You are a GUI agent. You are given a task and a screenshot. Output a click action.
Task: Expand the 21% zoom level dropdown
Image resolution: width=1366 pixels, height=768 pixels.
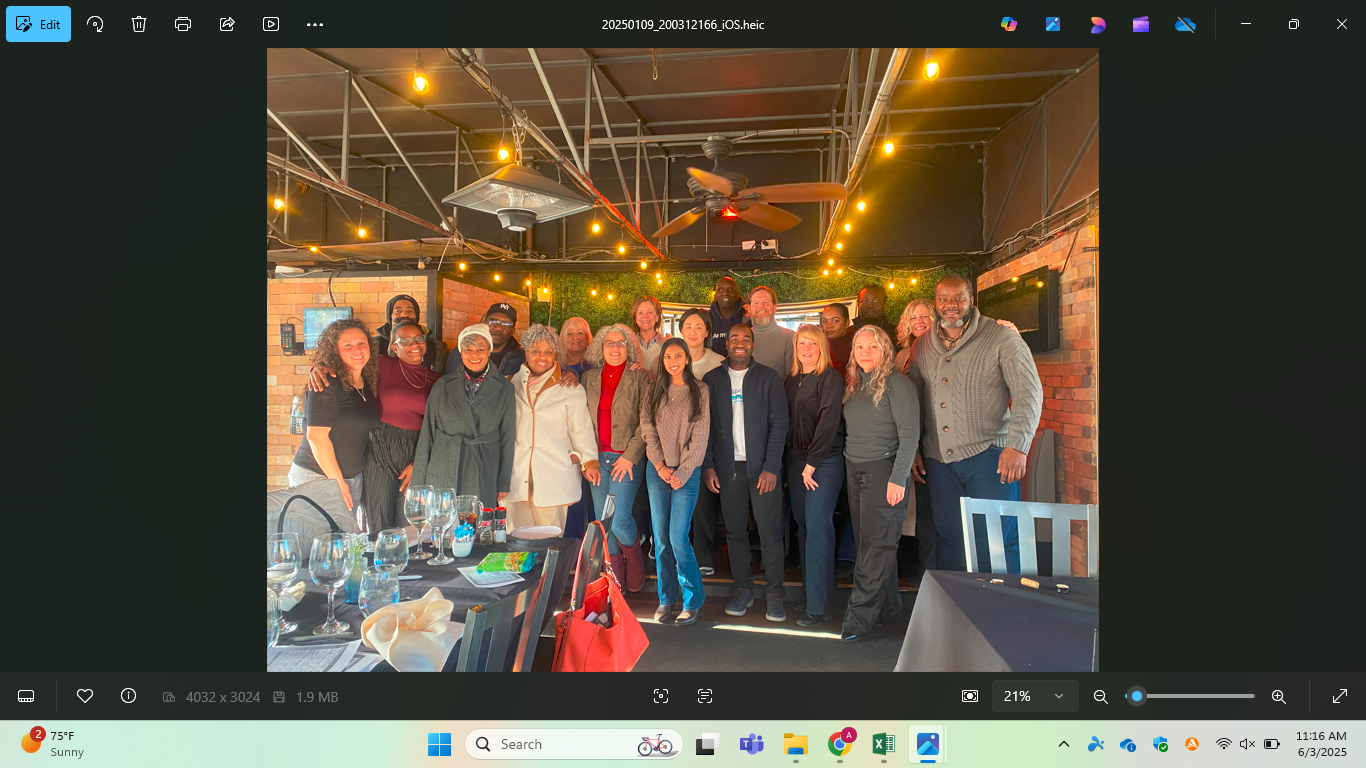[x=1058, y=696]
